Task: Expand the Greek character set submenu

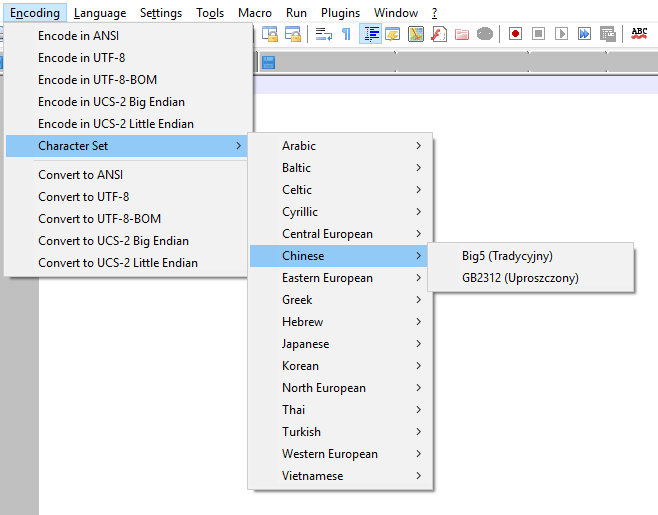Action: 340,300
